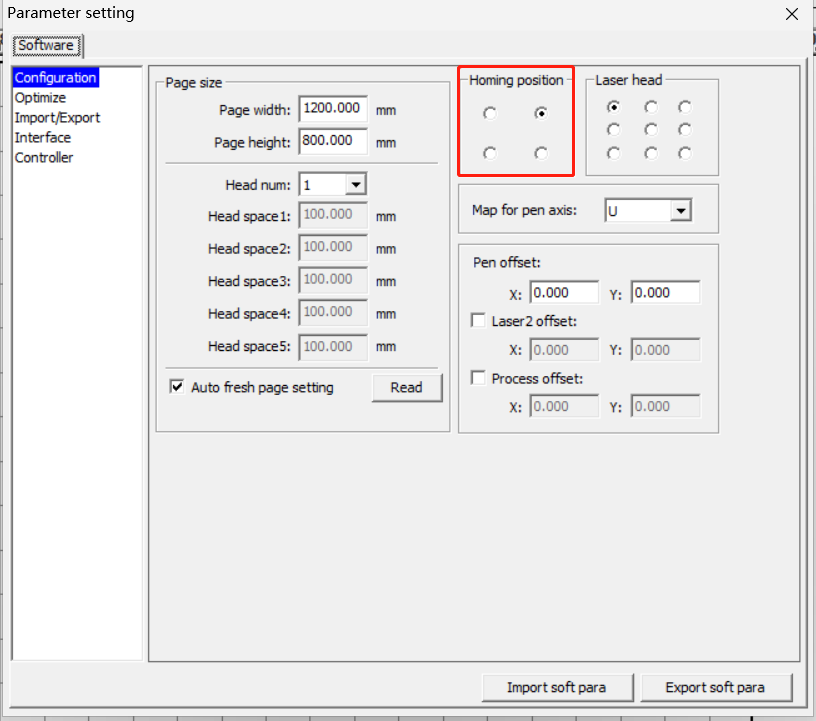Select top-left Laser head radio
Image resolution: width=816 pixels, height=721 pixels.
(614, 107)
